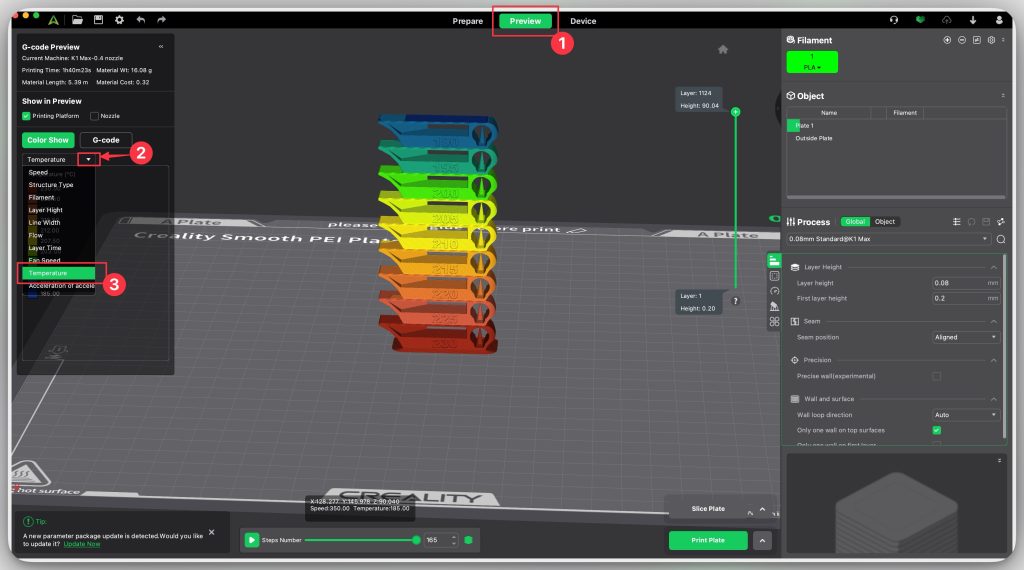Uncheck the Printing Platform checkbox

pyautogui.click(x=27, y=116)
